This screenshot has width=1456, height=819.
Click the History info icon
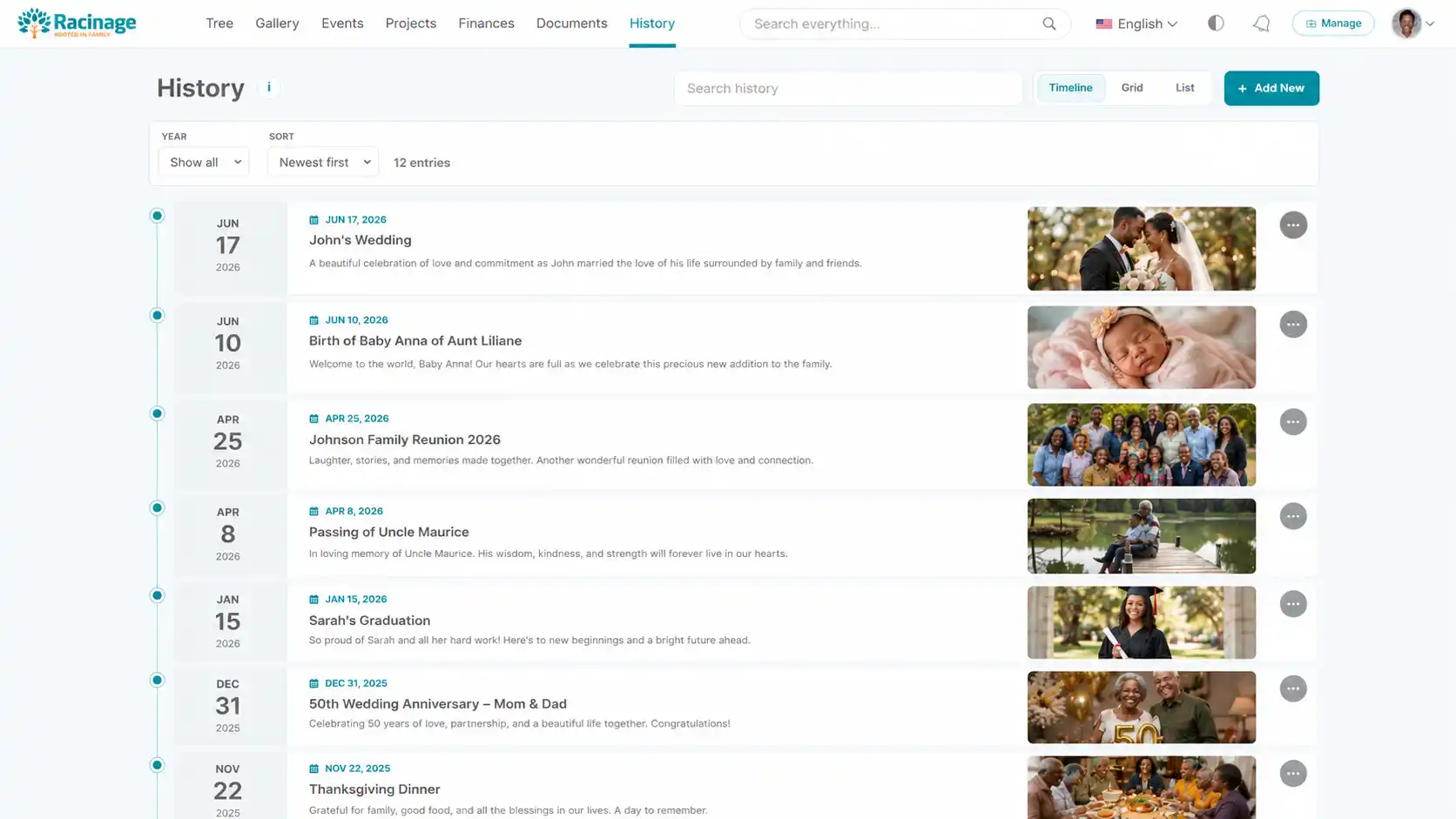[x=269, y=87]
